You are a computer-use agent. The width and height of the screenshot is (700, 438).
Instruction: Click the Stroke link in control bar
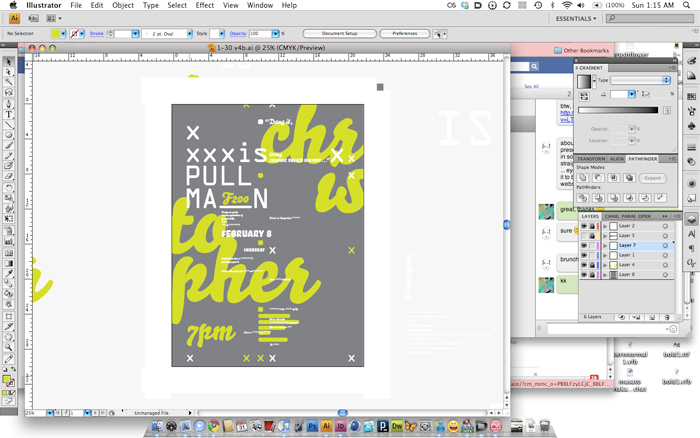point(96,33)
